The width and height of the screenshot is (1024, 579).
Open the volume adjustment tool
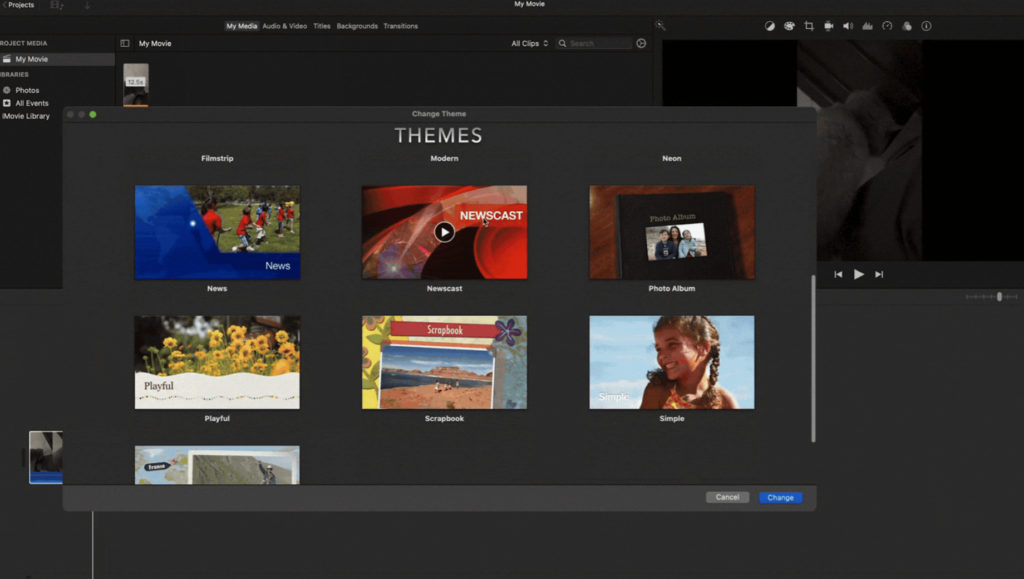pos(848,26)
